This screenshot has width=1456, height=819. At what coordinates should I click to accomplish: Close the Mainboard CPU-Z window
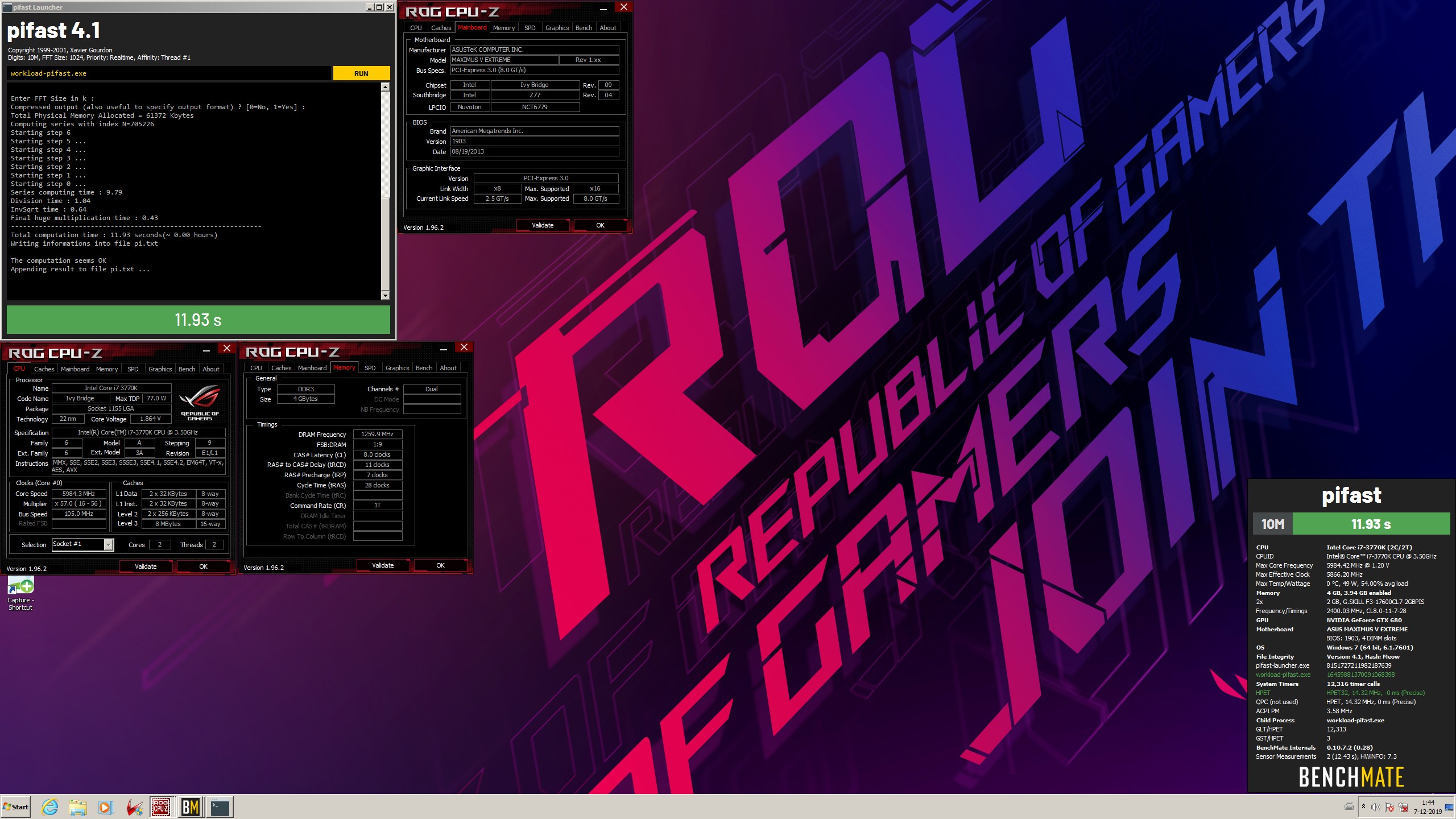click(x=624, y=7)
